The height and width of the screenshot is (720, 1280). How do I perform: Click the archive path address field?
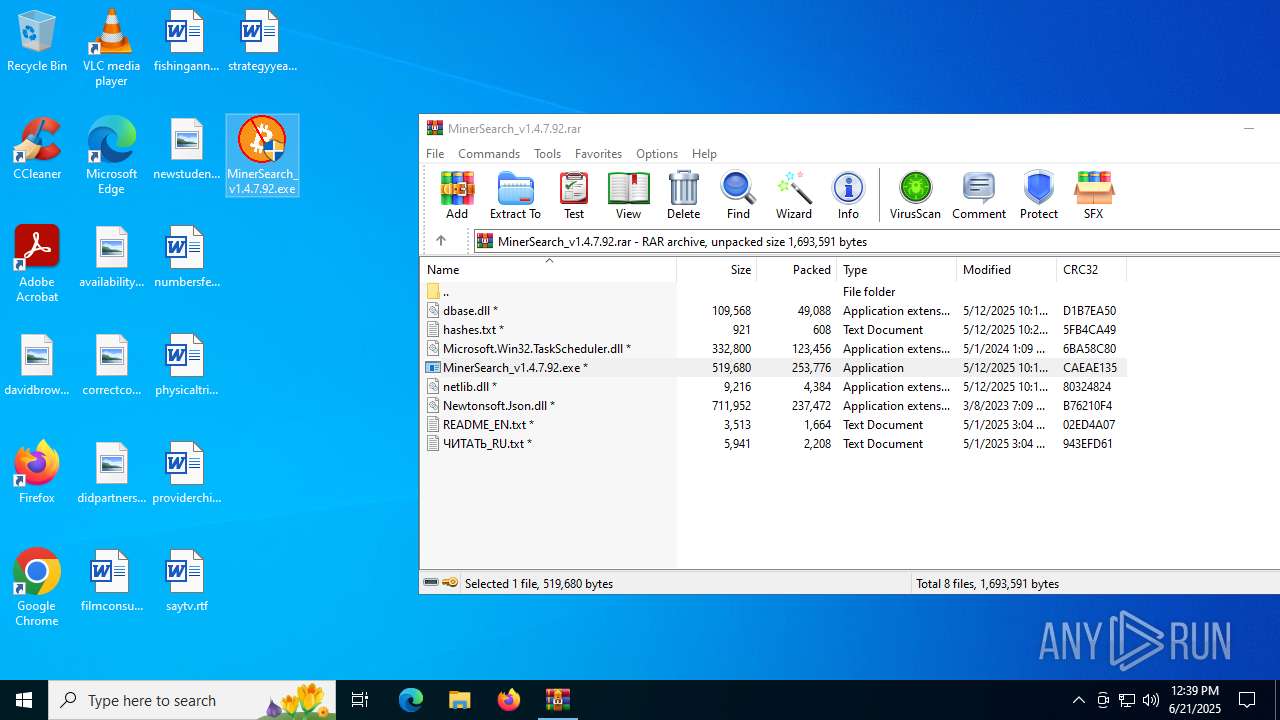(876, 241)
